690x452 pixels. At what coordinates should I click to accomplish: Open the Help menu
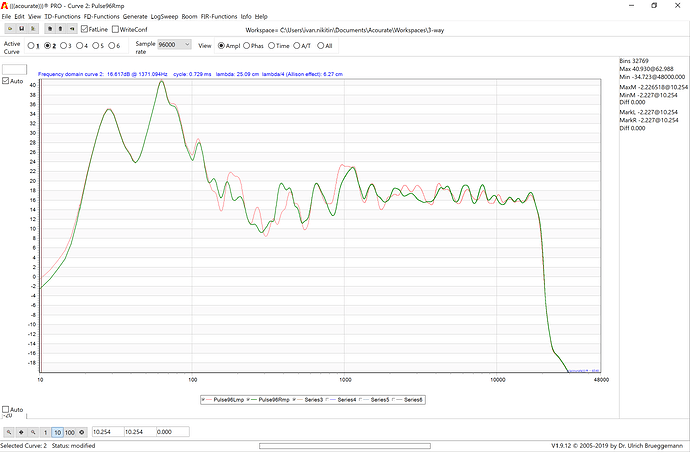pyautogui.click(x=261, y=16)
